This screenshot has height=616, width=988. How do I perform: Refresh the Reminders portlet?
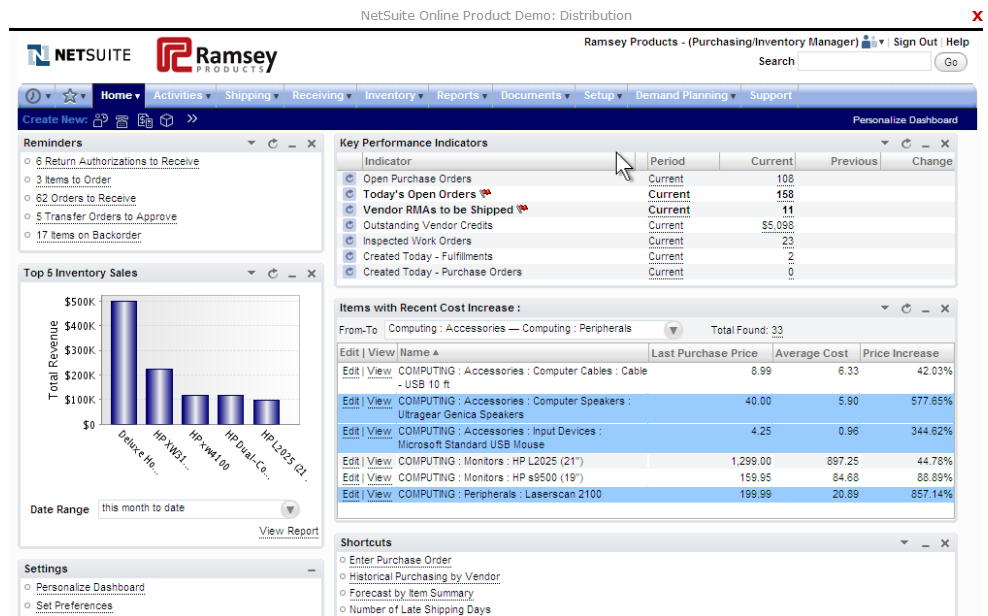(273, 144)
